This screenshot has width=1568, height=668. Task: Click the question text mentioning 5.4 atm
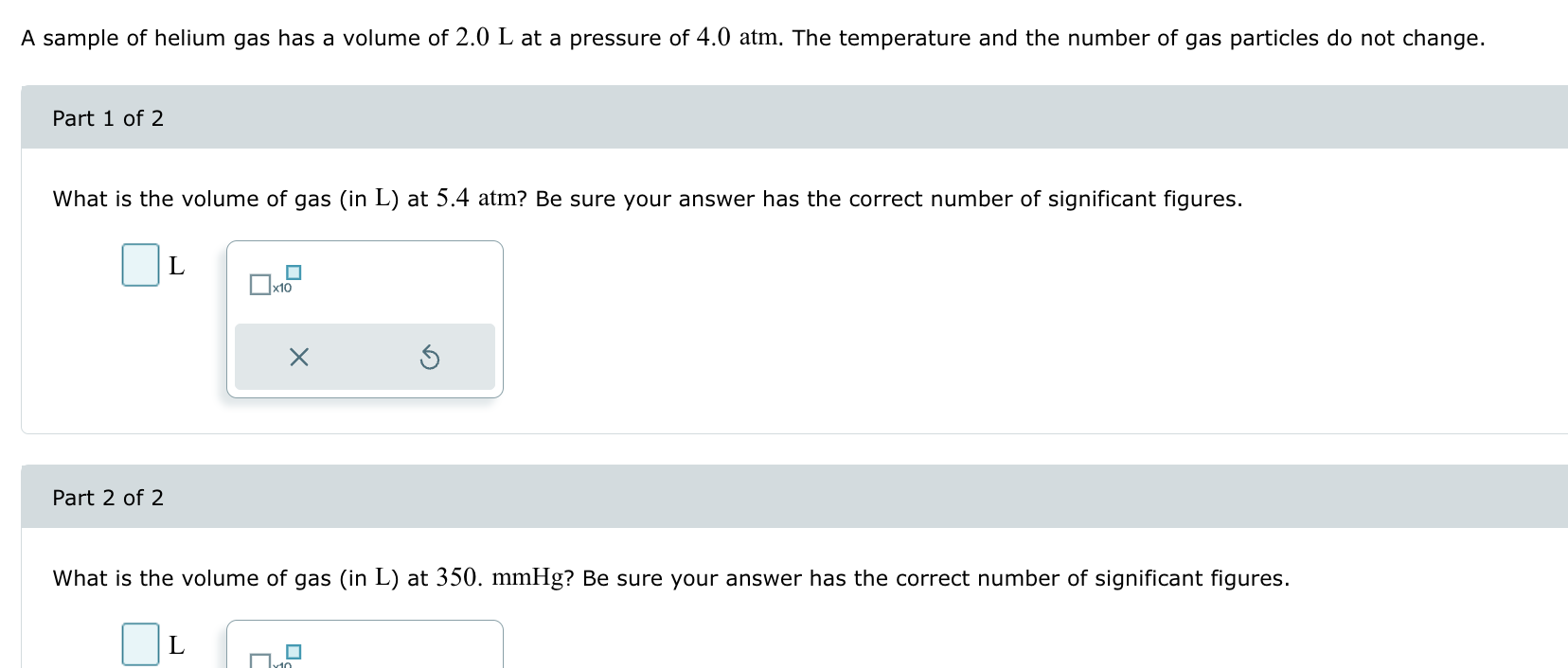click(646, 199)
